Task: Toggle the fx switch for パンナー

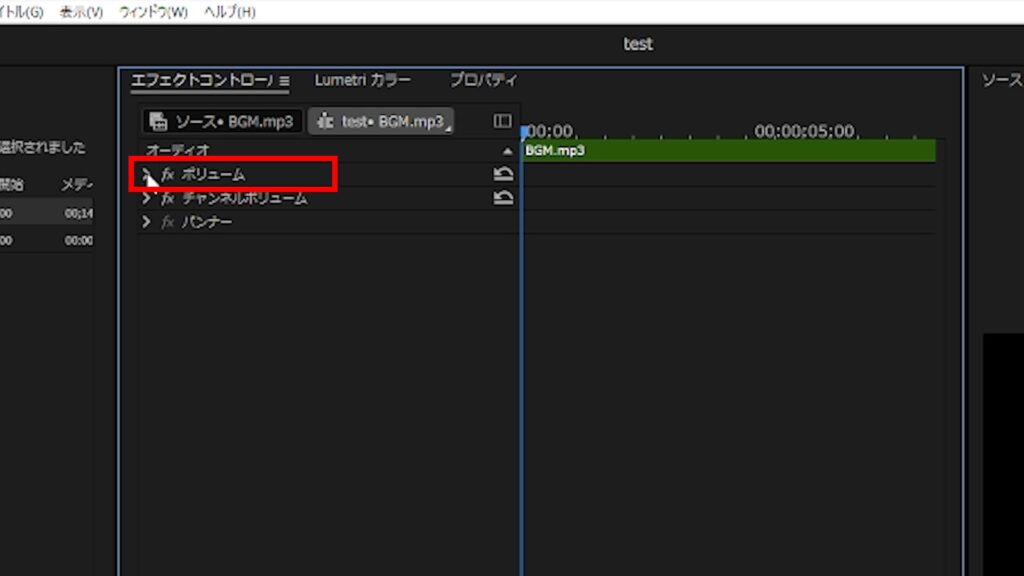Action: coord(168,222)
